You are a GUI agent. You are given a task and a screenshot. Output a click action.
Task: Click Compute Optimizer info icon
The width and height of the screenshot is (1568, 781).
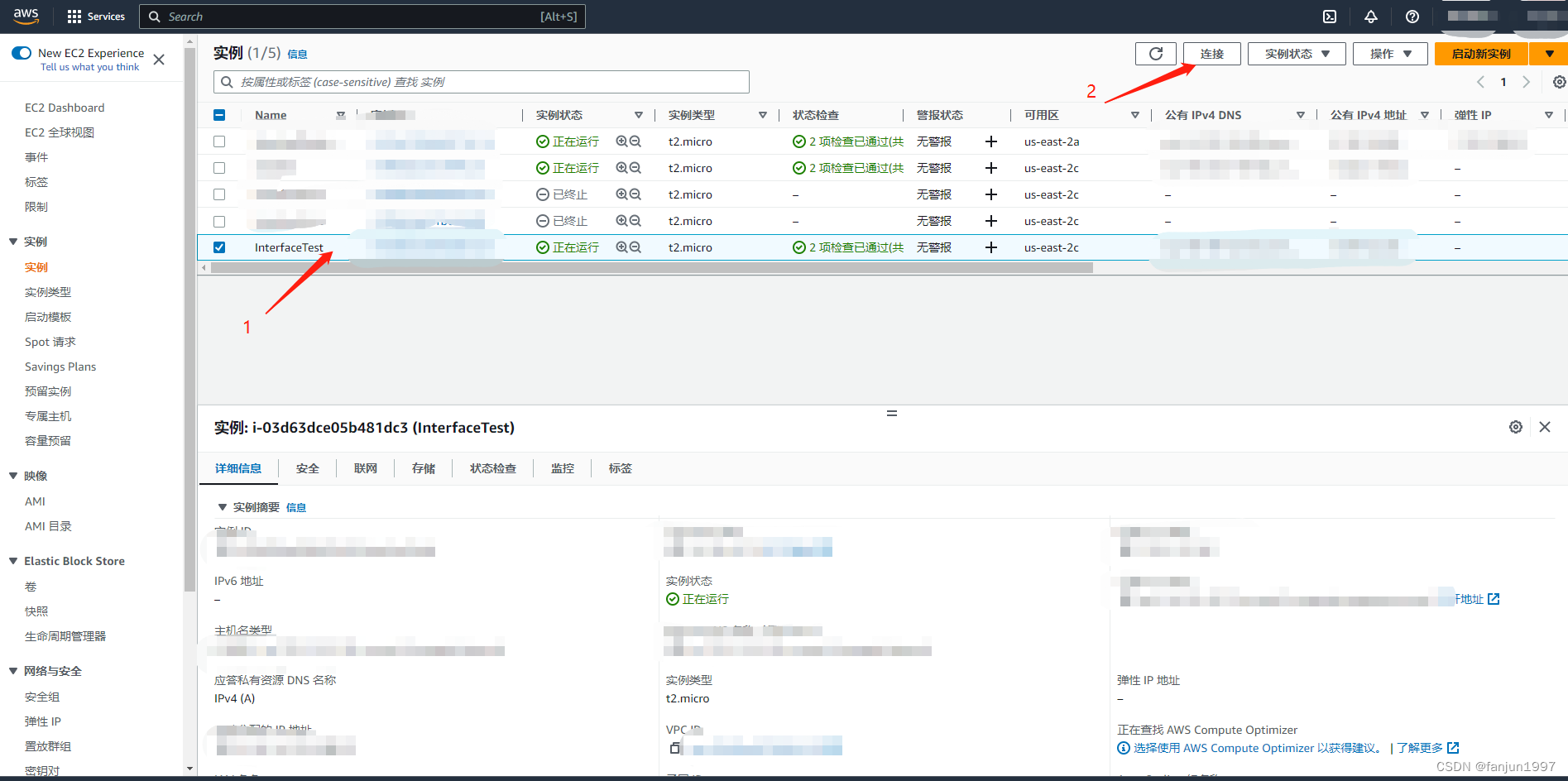tap(1124, 748)
